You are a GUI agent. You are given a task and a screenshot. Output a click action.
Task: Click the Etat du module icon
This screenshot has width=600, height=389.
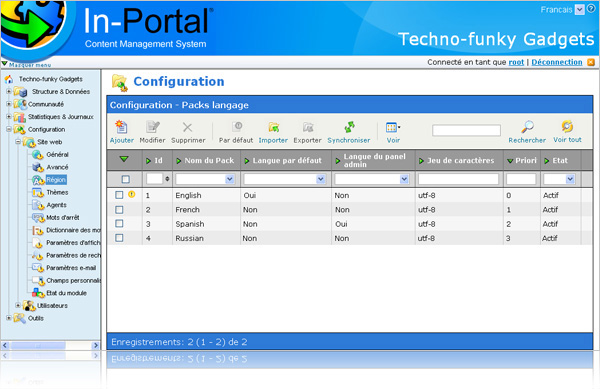click(x=38, y=293)
